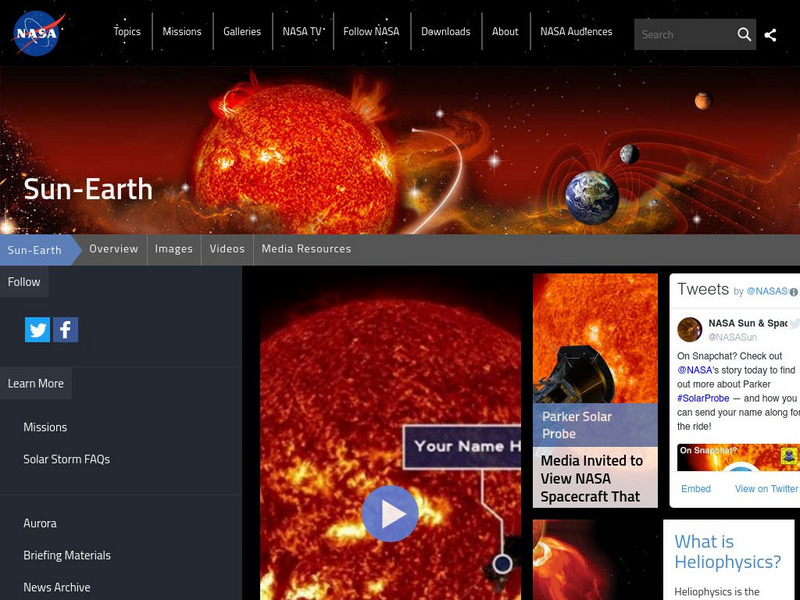Click View on Twitter link
Viewport: 800px width, 600px height.
click(x=766, y=489)
